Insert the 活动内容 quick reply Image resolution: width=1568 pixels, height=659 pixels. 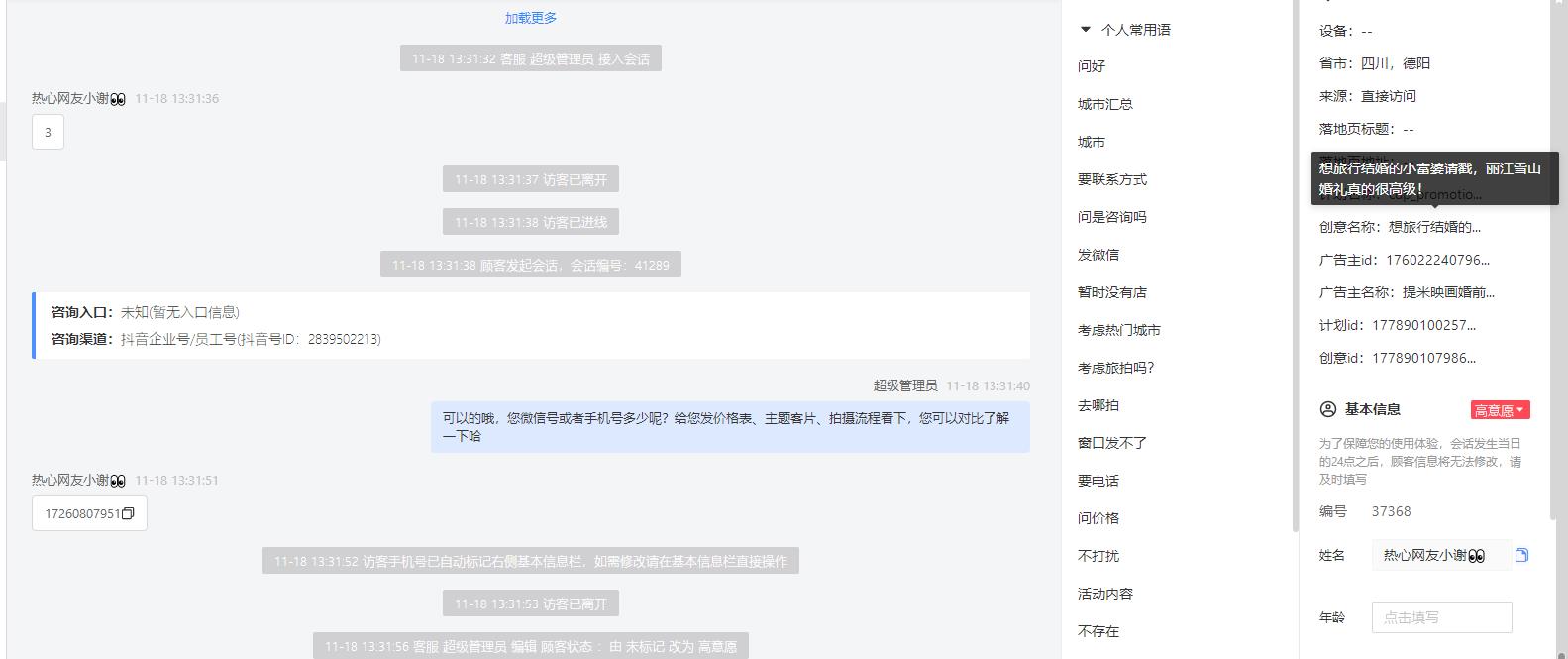pyautogui.click(x=1105, y=594)
